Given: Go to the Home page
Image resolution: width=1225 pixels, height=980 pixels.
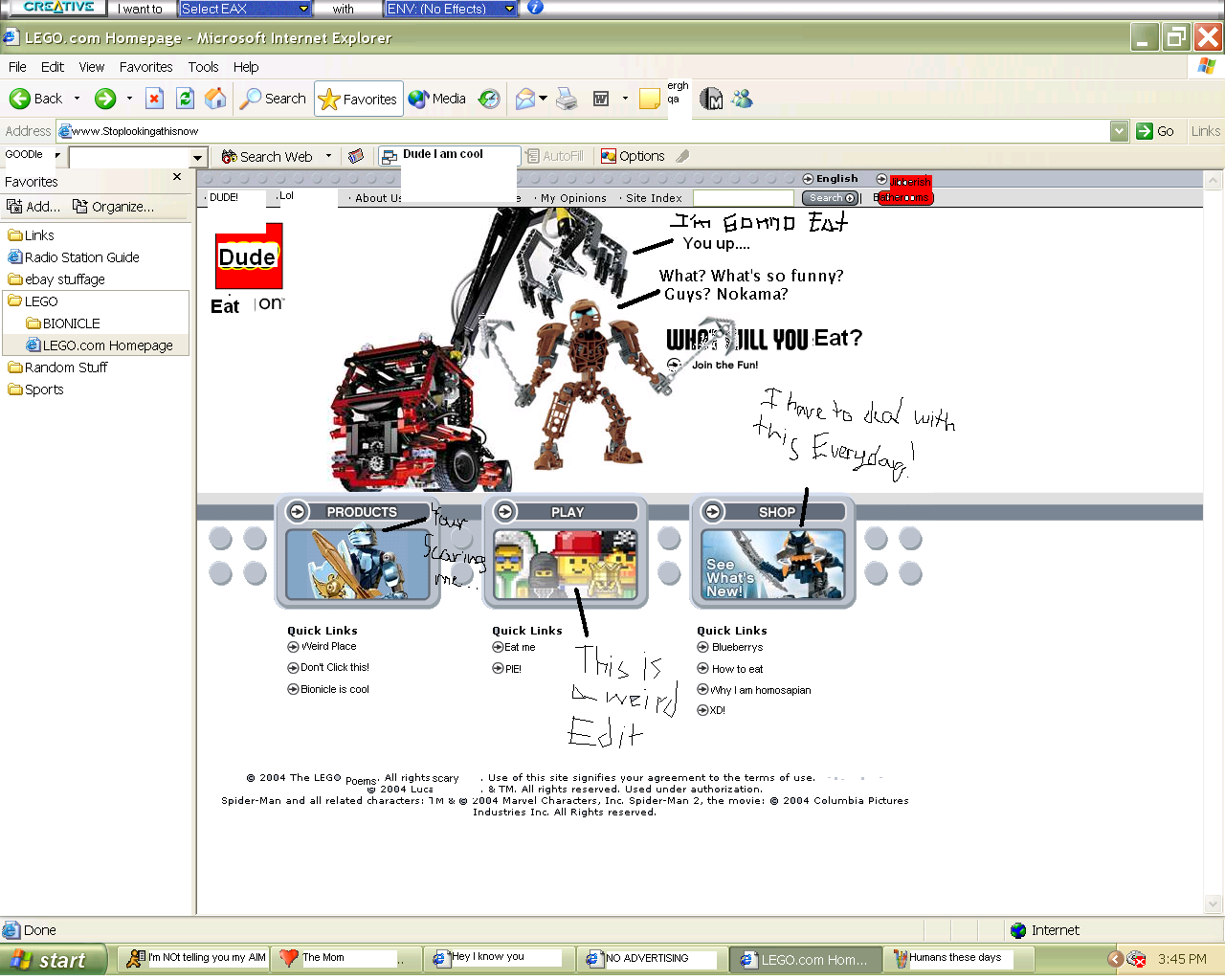Looking at the screenshot, I should [x=216, y=99].
